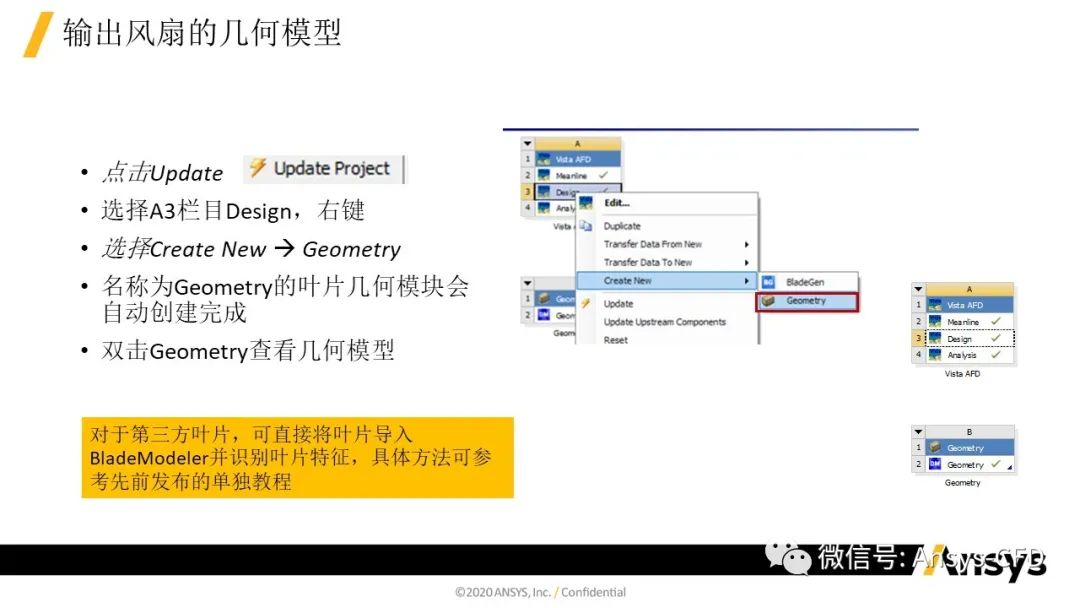
Task: Click the lightning bolt icon on Update Project
Action: pyautogui.click(x=258, y=167)
